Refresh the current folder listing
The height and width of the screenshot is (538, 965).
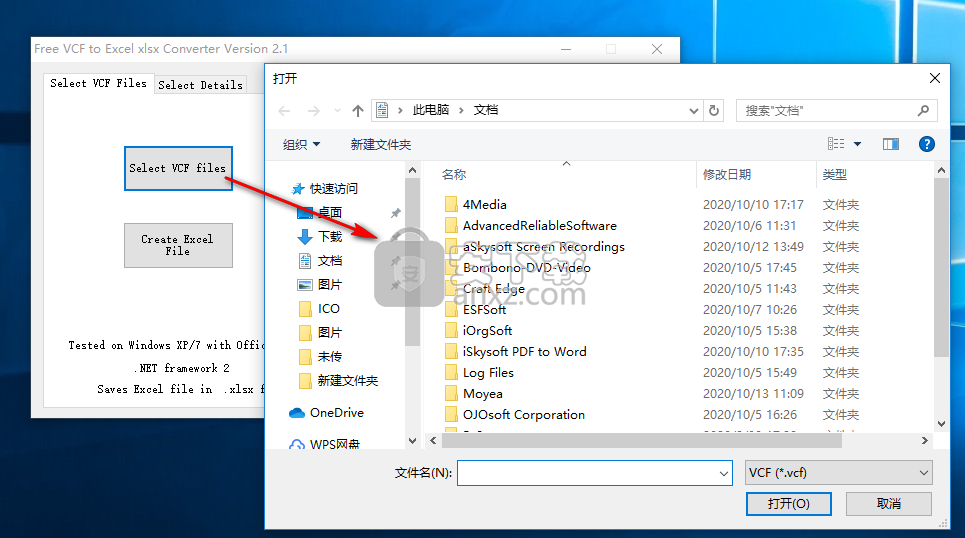(x=714, y=111)
